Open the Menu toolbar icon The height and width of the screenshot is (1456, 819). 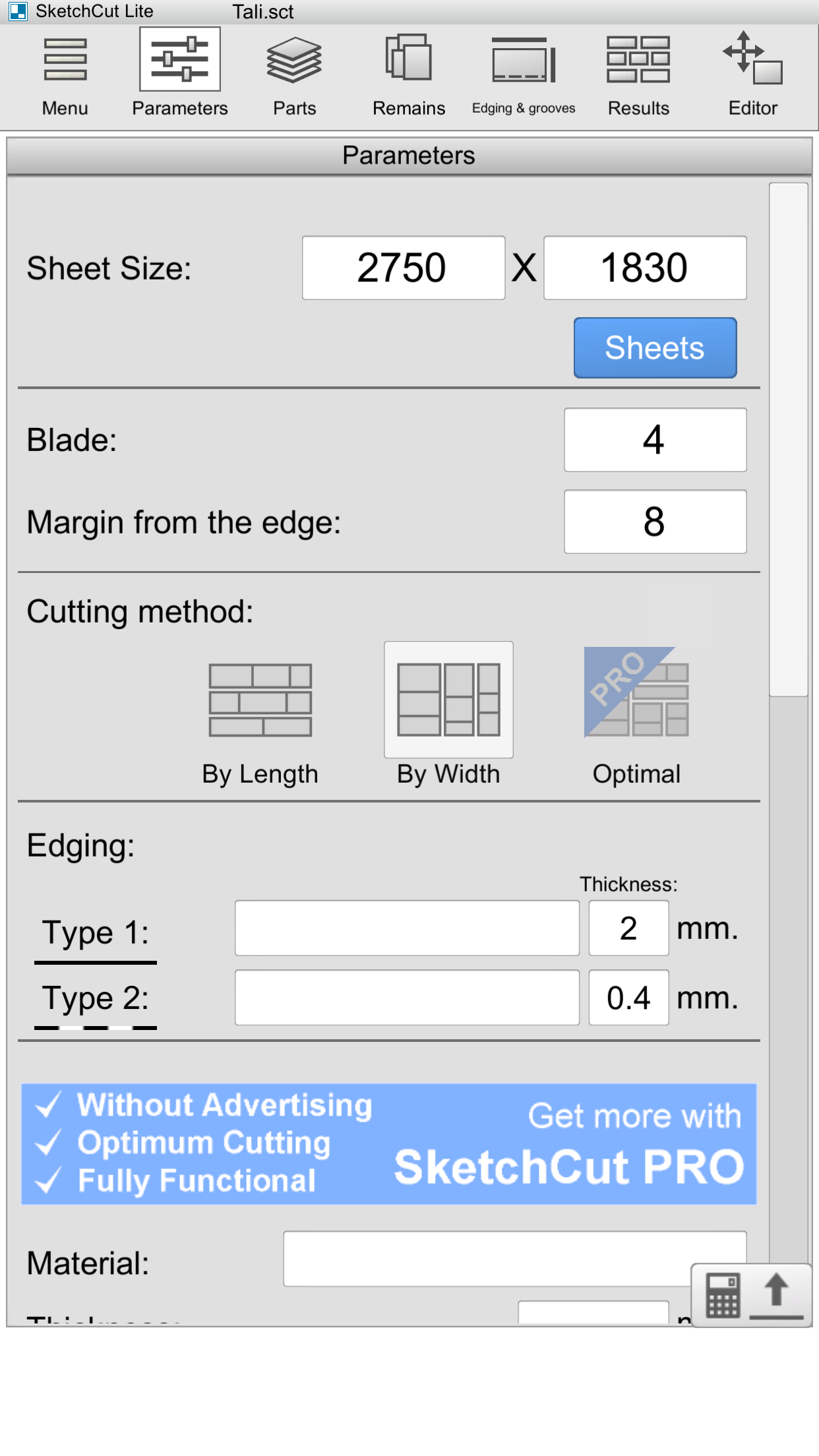point(65,74)
